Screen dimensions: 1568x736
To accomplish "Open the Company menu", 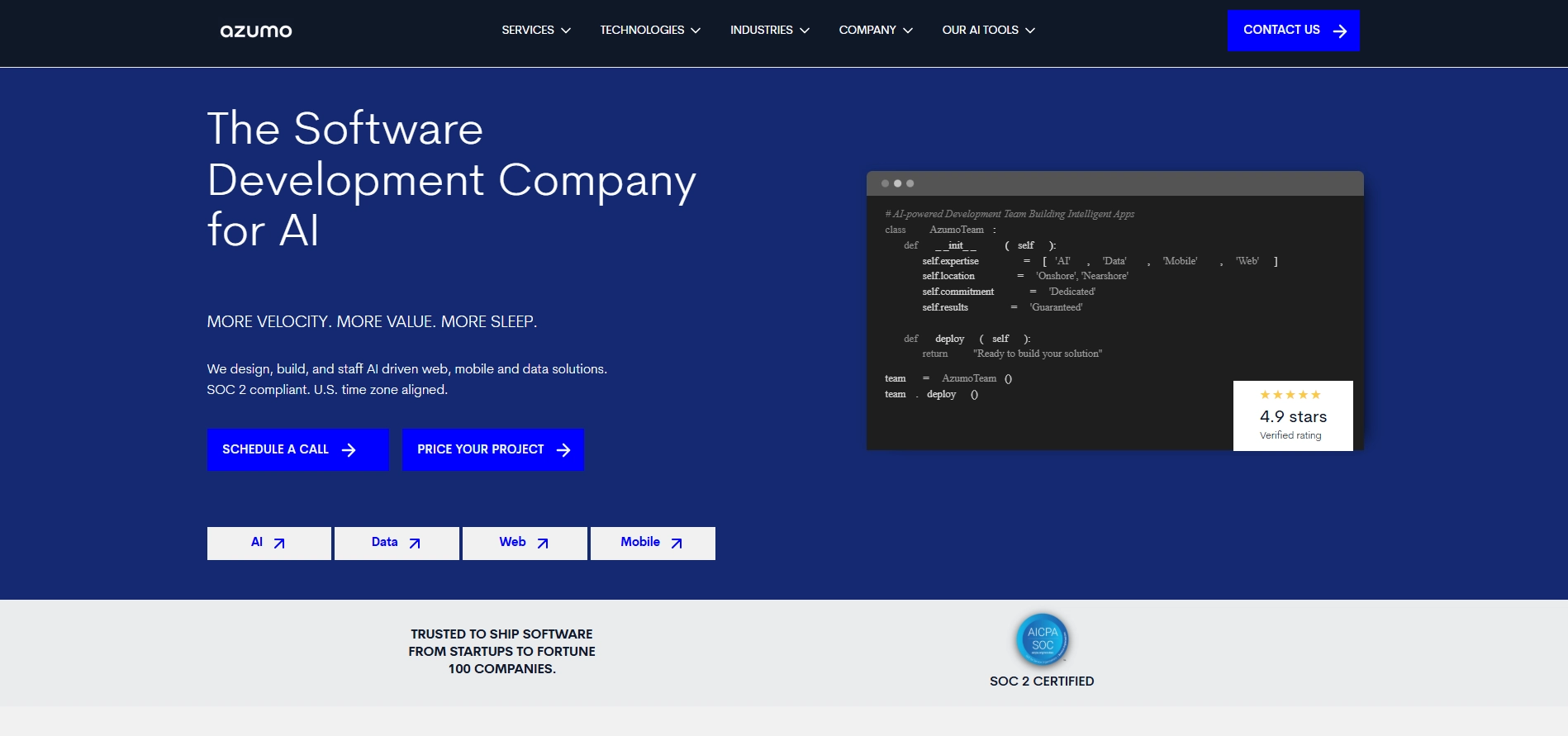I will (x=875, y=31).
